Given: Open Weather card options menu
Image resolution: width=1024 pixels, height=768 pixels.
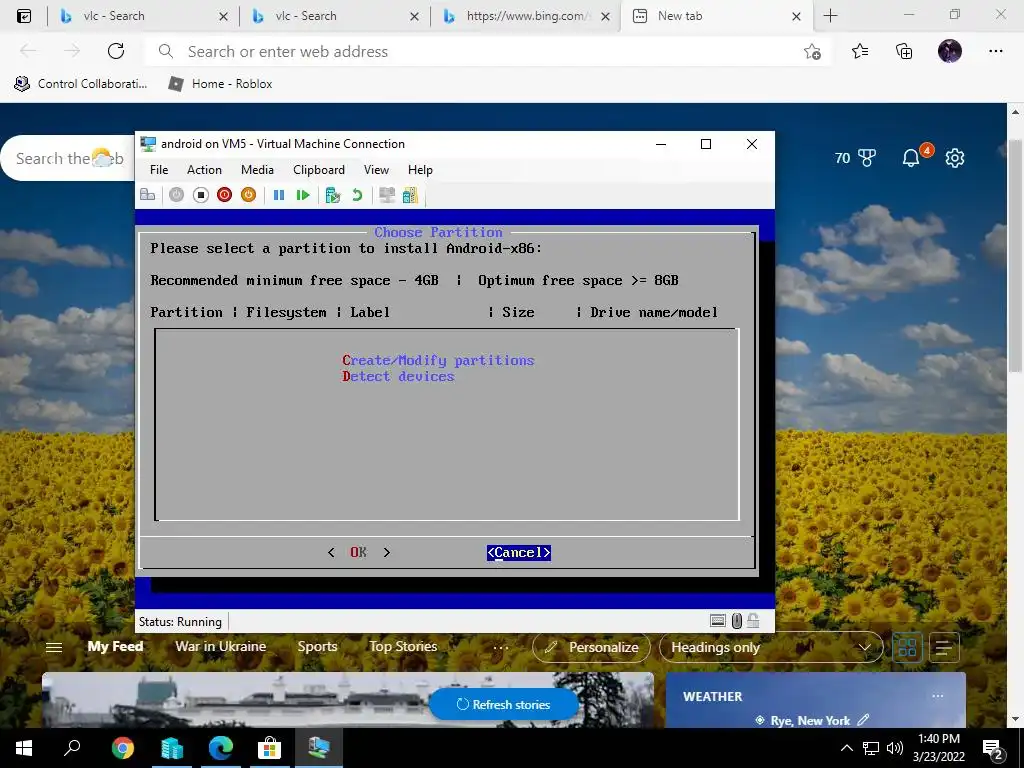Looking at the screenshot, I should 938,696.
